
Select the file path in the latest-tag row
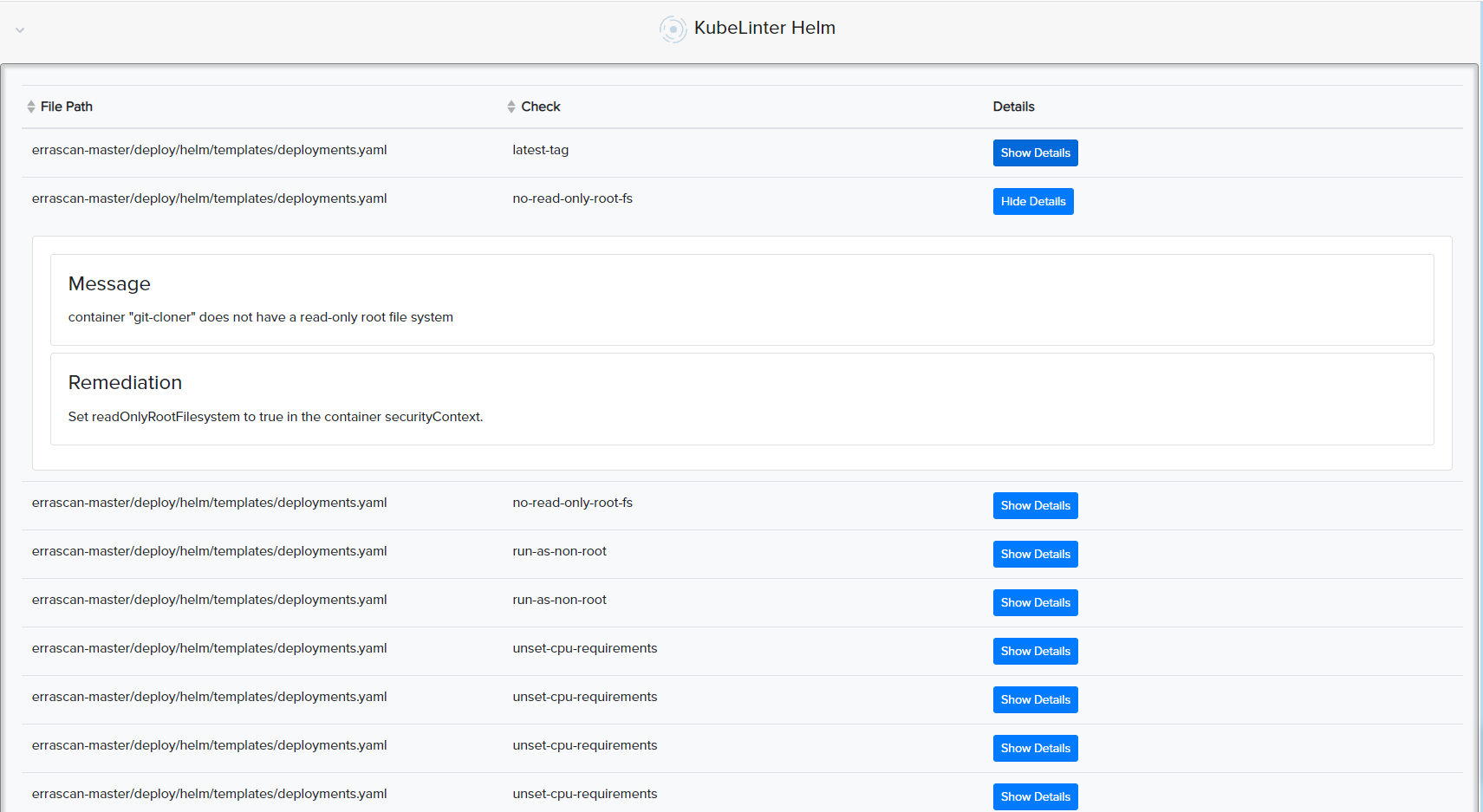tap(210, 150)
